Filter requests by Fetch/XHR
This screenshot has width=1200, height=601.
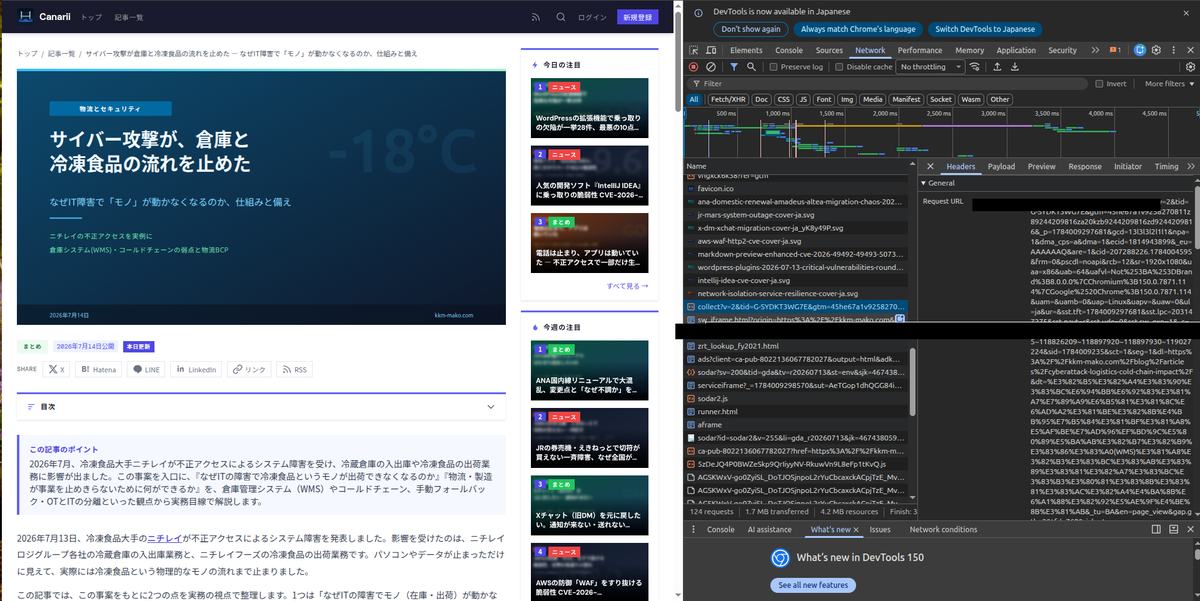[x=727, y=99]
